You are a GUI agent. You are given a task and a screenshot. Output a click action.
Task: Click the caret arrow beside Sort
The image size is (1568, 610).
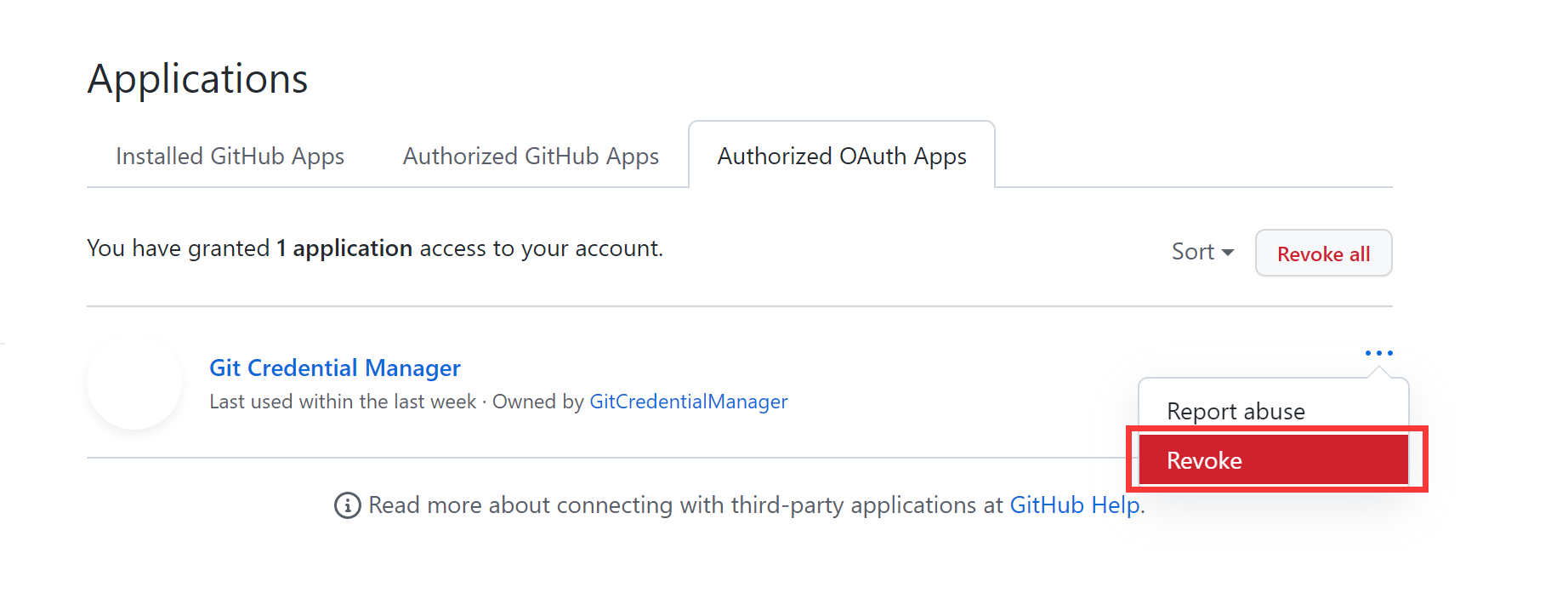tap(1228, 253)
